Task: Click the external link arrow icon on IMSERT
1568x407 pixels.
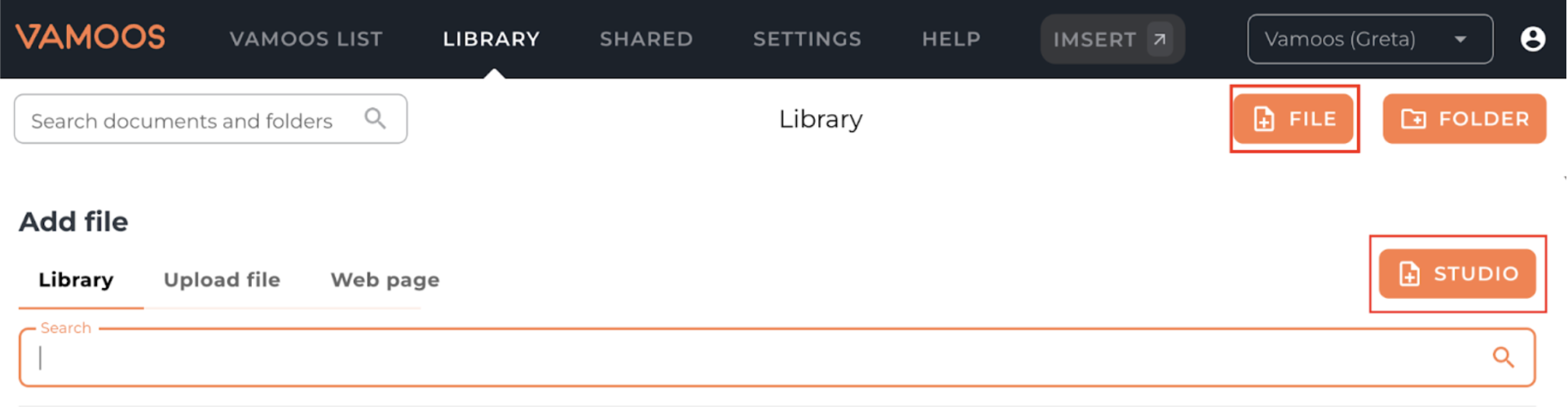Action: click(1159, 38)
